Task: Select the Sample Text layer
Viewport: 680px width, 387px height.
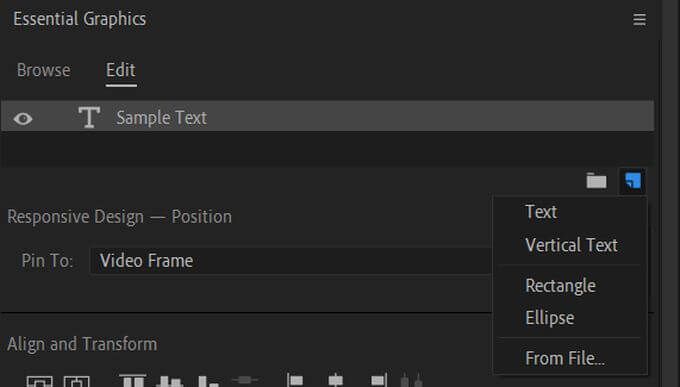Action: [x=327, y=116]
